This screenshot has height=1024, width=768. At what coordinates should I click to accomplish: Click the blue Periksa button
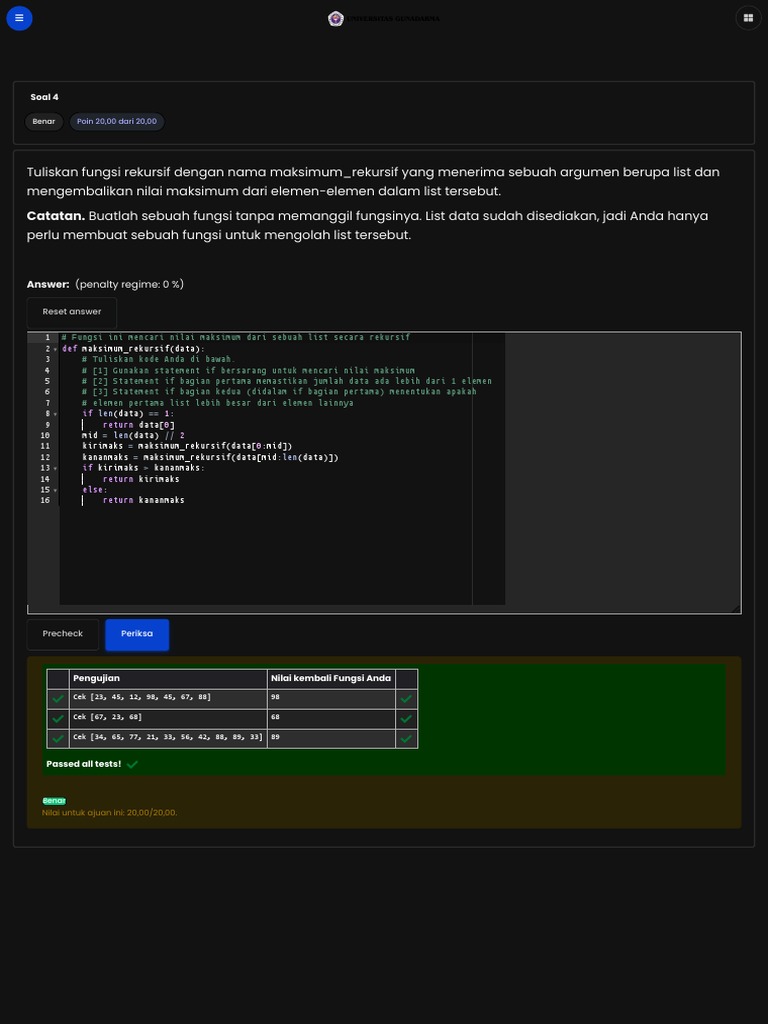(137, 634)
